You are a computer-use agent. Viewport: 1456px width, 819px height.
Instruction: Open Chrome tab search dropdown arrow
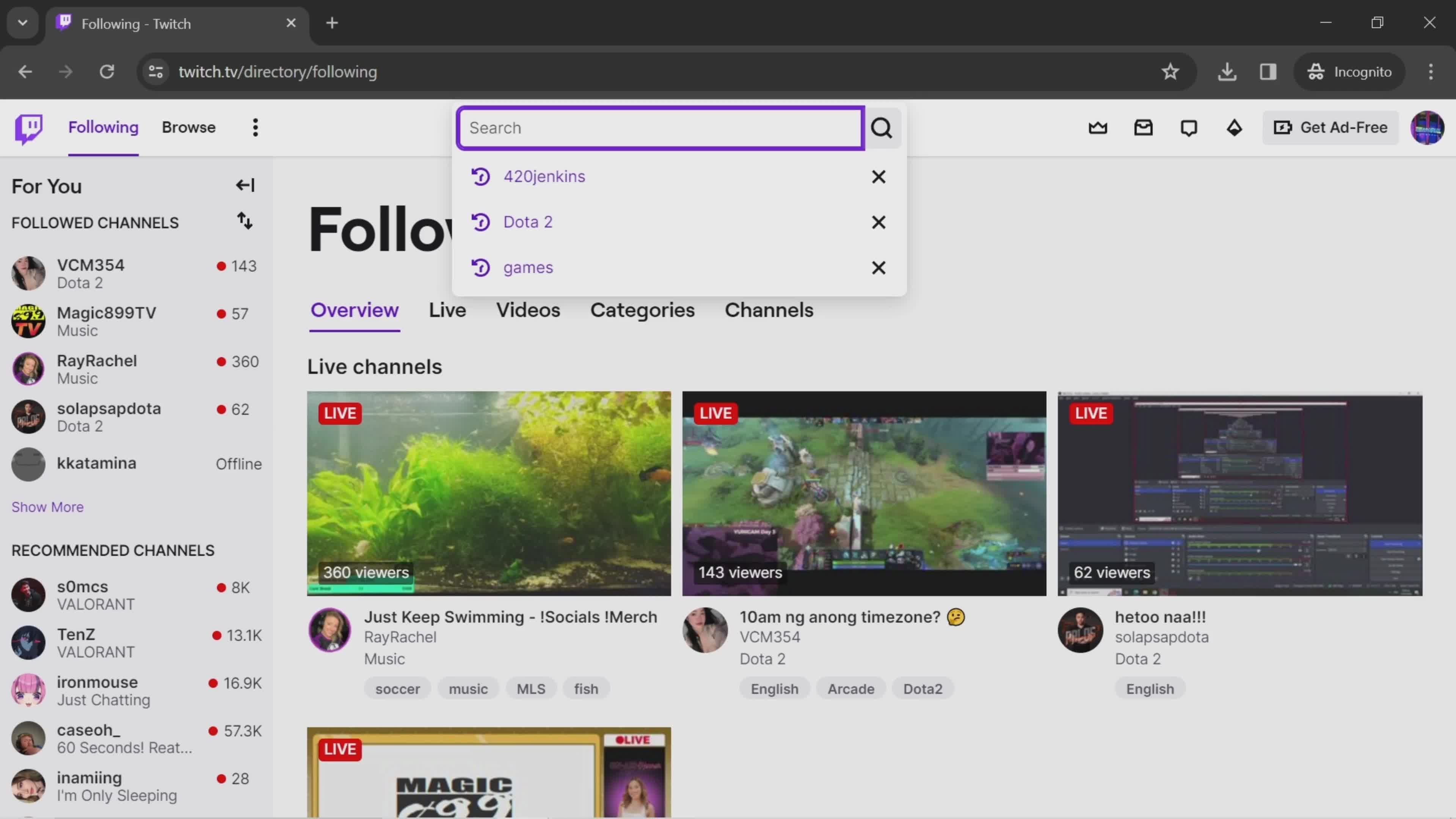coord(23,23)
